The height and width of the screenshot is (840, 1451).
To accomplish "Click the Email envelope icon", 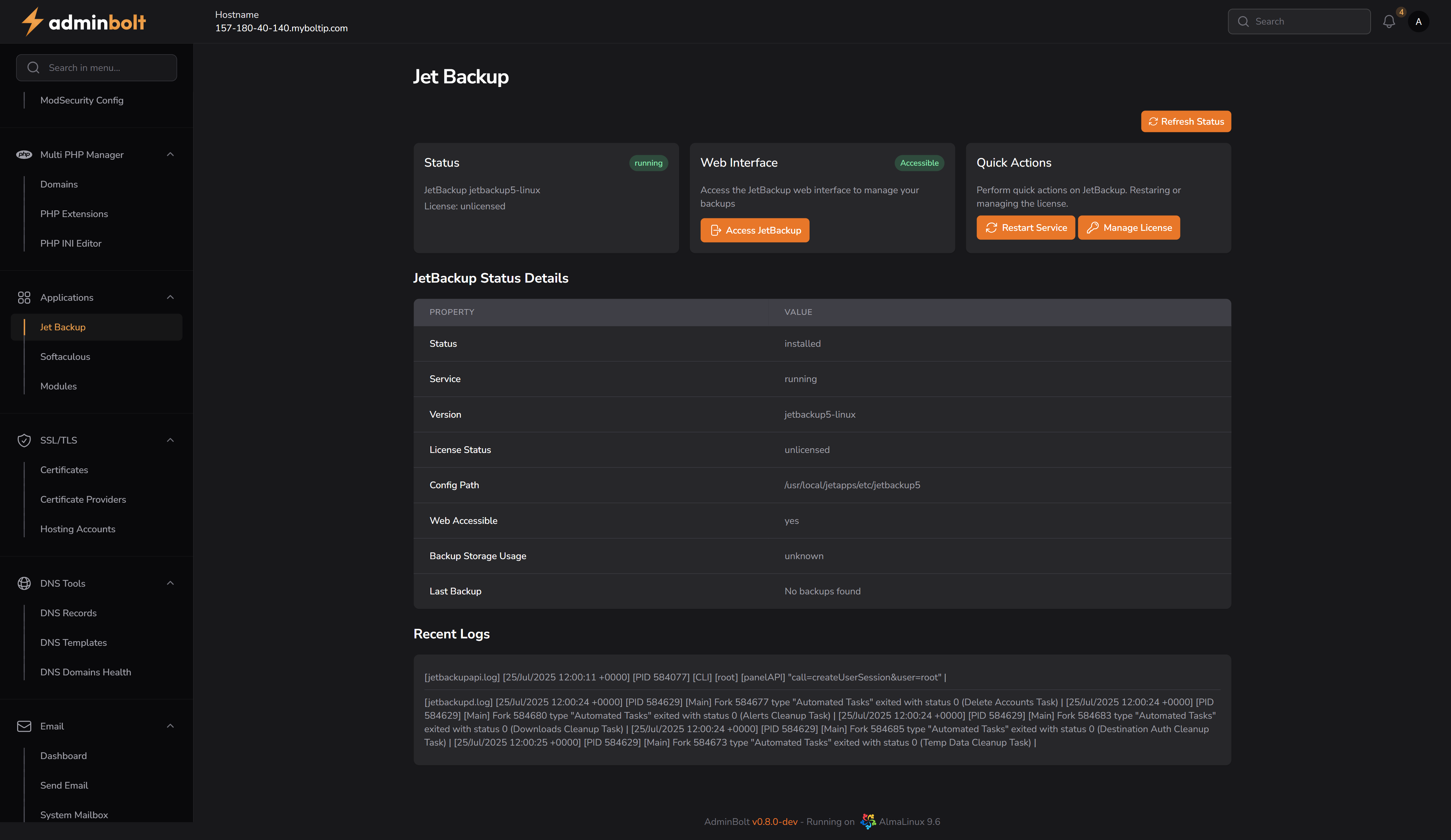I will 24,726.
